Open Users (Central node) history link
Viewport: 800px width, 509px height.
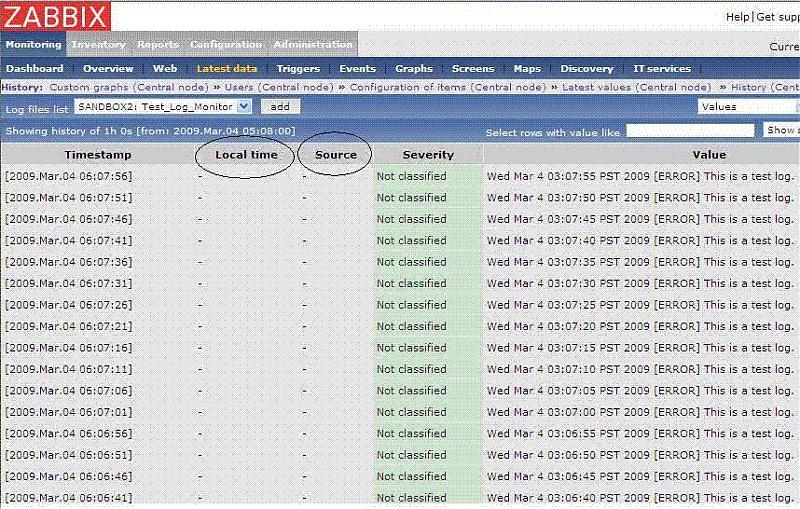click(279, 87)
